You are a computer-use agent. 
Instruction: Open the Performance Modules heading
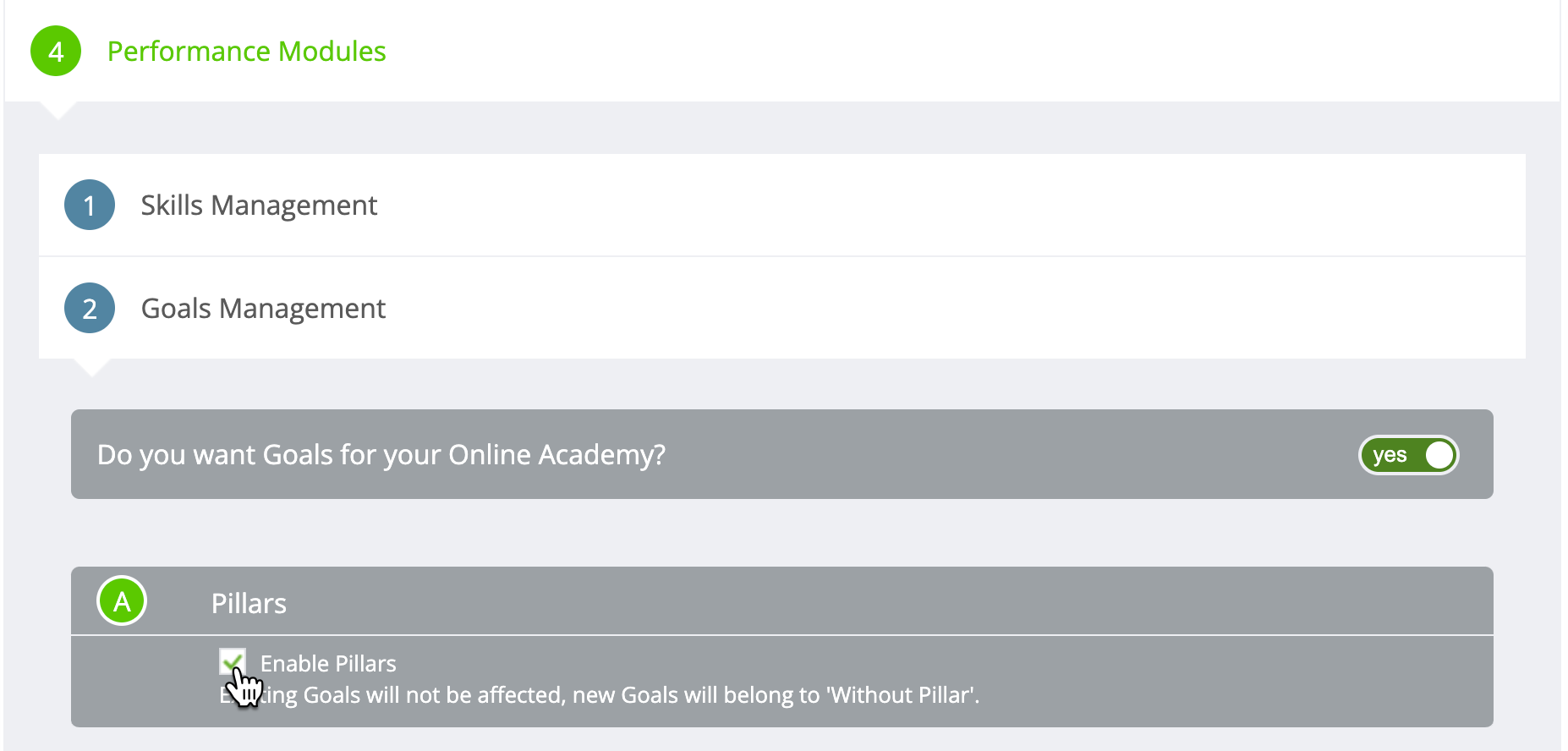pos(246,52)
